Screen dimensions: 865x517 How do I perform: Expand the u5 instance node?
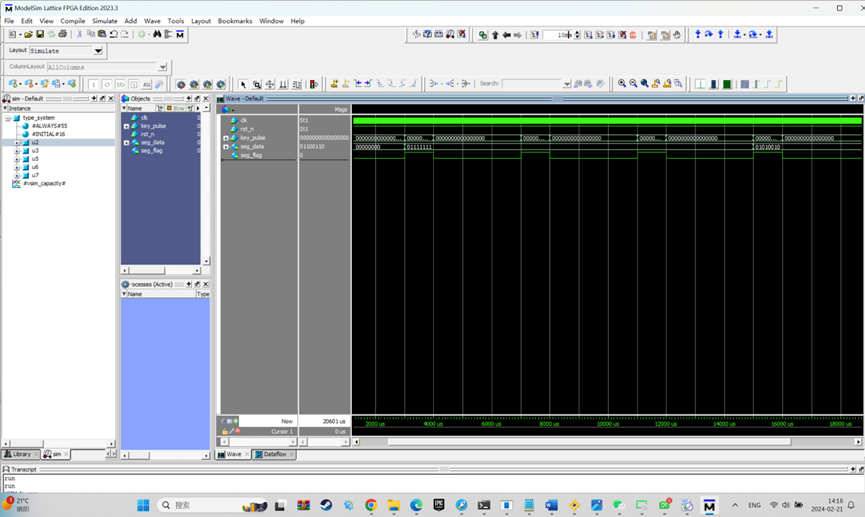(17, 159)
